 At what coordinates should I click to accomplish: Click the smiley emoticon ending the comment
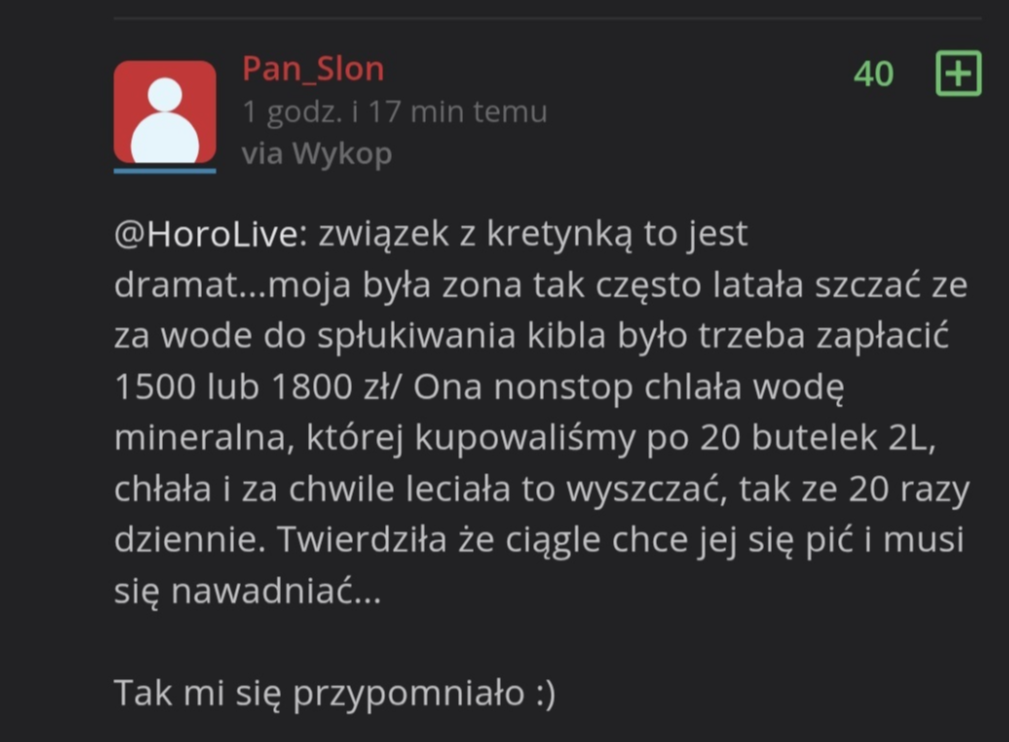tap(545, 694)
